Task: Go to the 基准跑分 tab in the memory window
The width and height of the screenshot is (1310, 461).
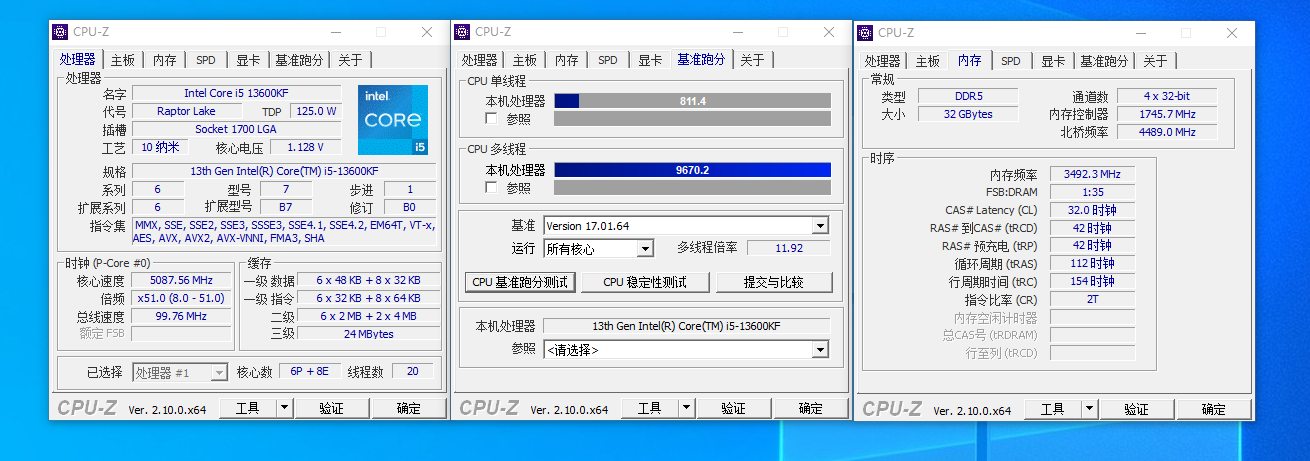Action: [1104, 62]
